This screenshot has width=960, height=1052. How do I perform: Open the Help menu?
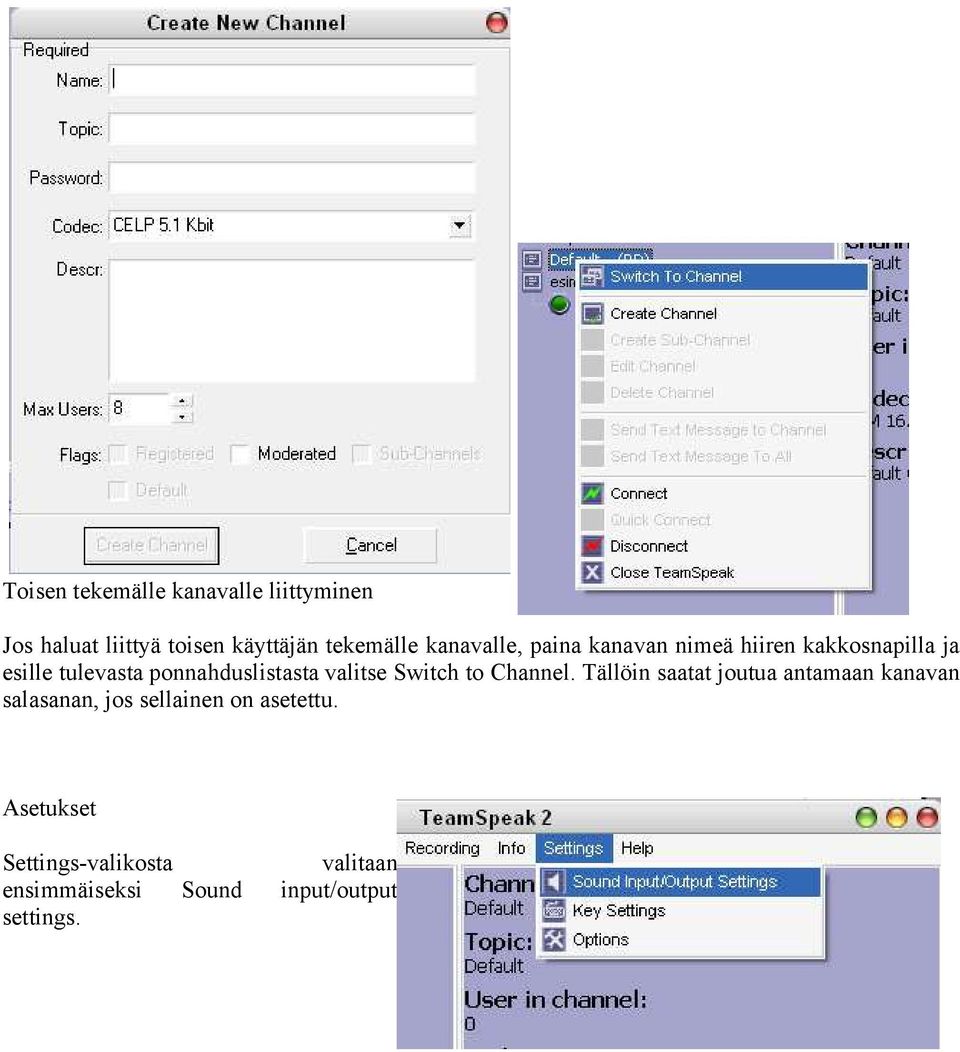[637, 848]
